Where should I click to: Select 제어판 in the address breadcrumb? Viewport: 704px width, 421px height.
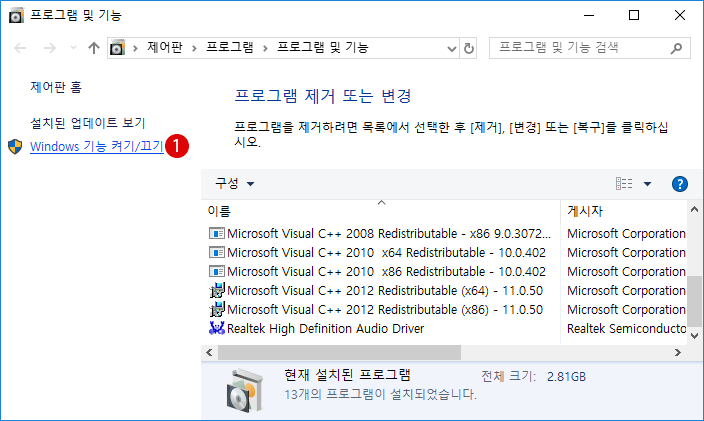165,47
